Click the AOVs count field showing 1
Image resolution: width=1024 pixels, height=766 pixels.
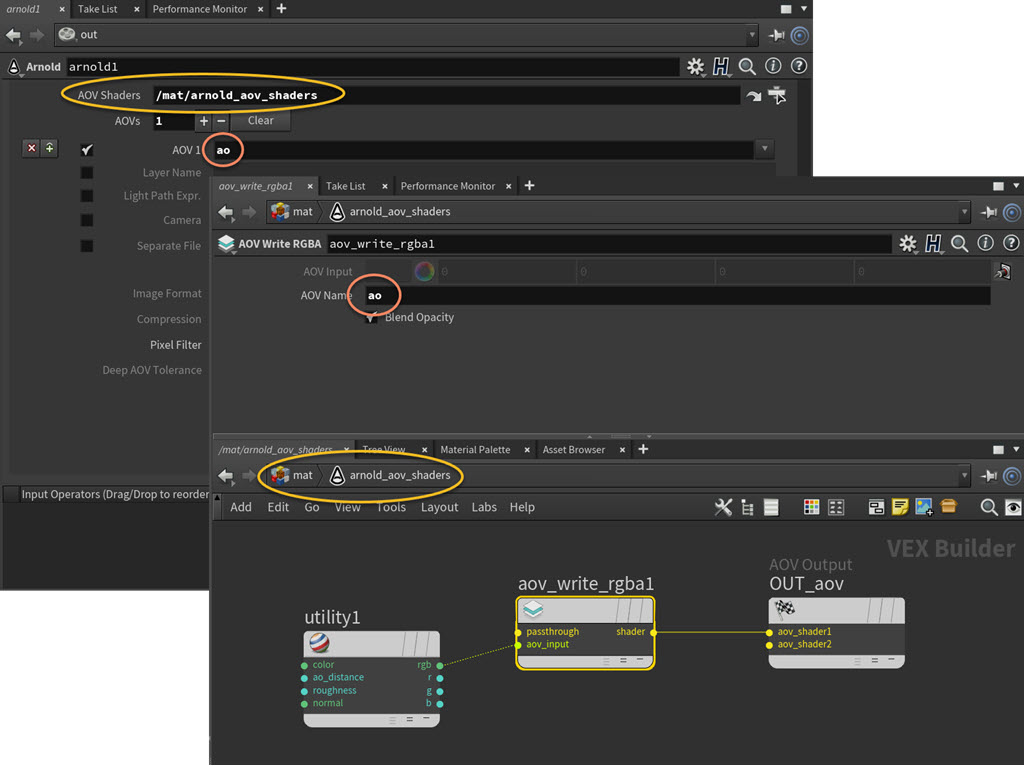coord(173,121)
